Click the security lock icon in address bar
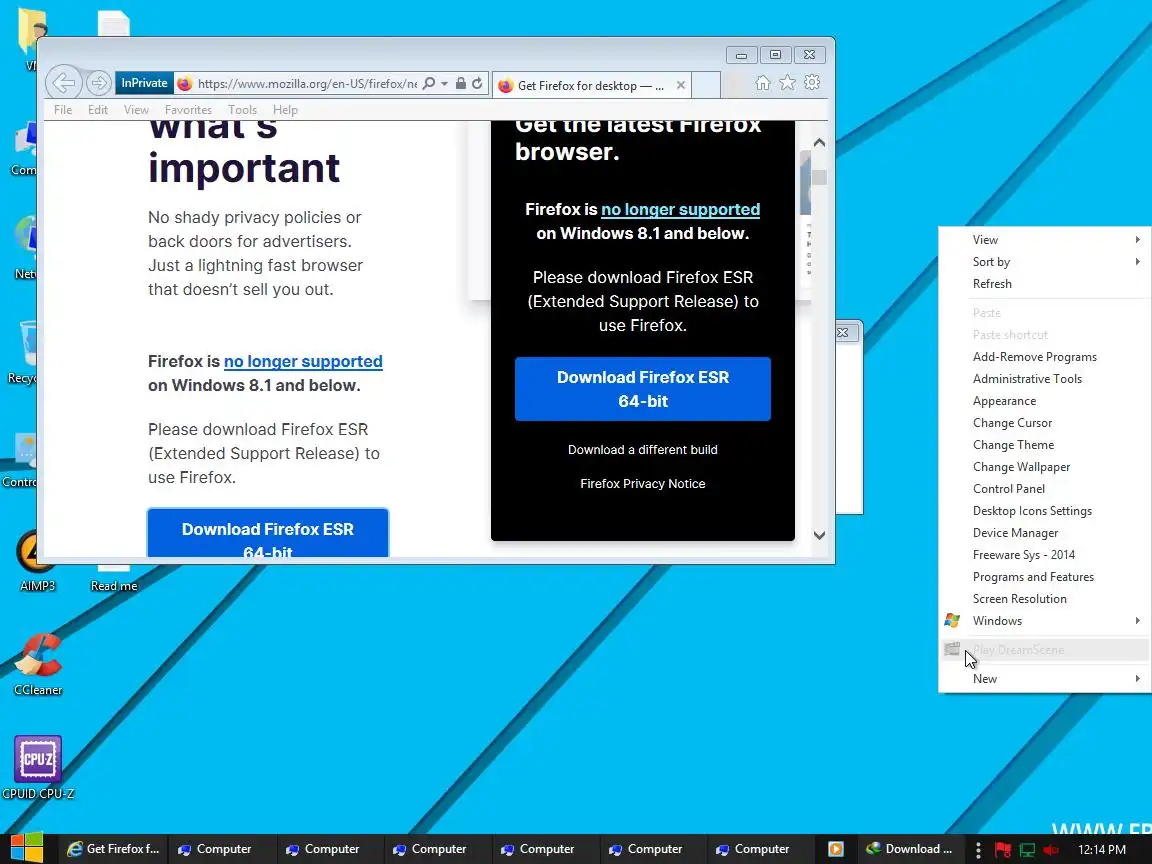 click(461, 83)
